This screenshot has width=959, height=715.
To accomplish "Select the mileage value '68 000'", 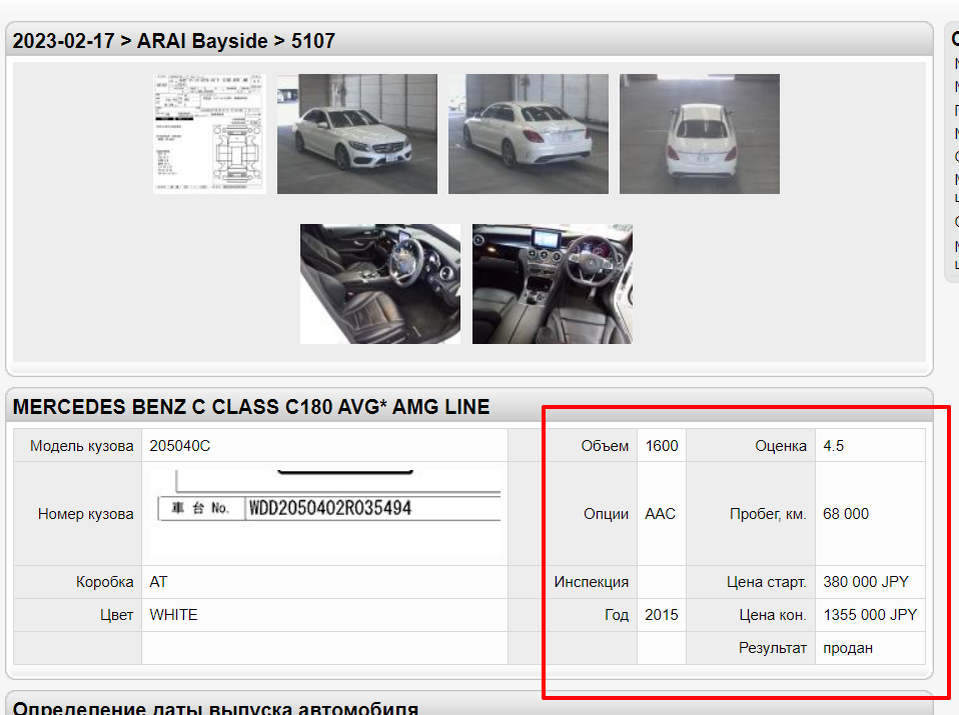I will click(x=846, y=514).
